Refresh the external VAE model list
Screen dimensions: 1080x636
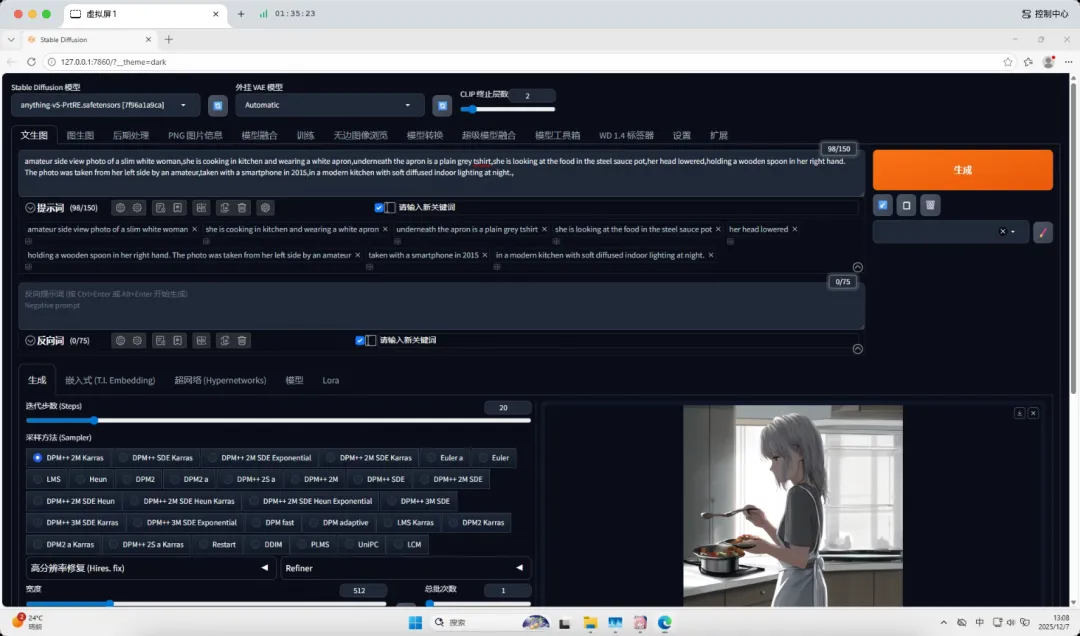(442, 105)
